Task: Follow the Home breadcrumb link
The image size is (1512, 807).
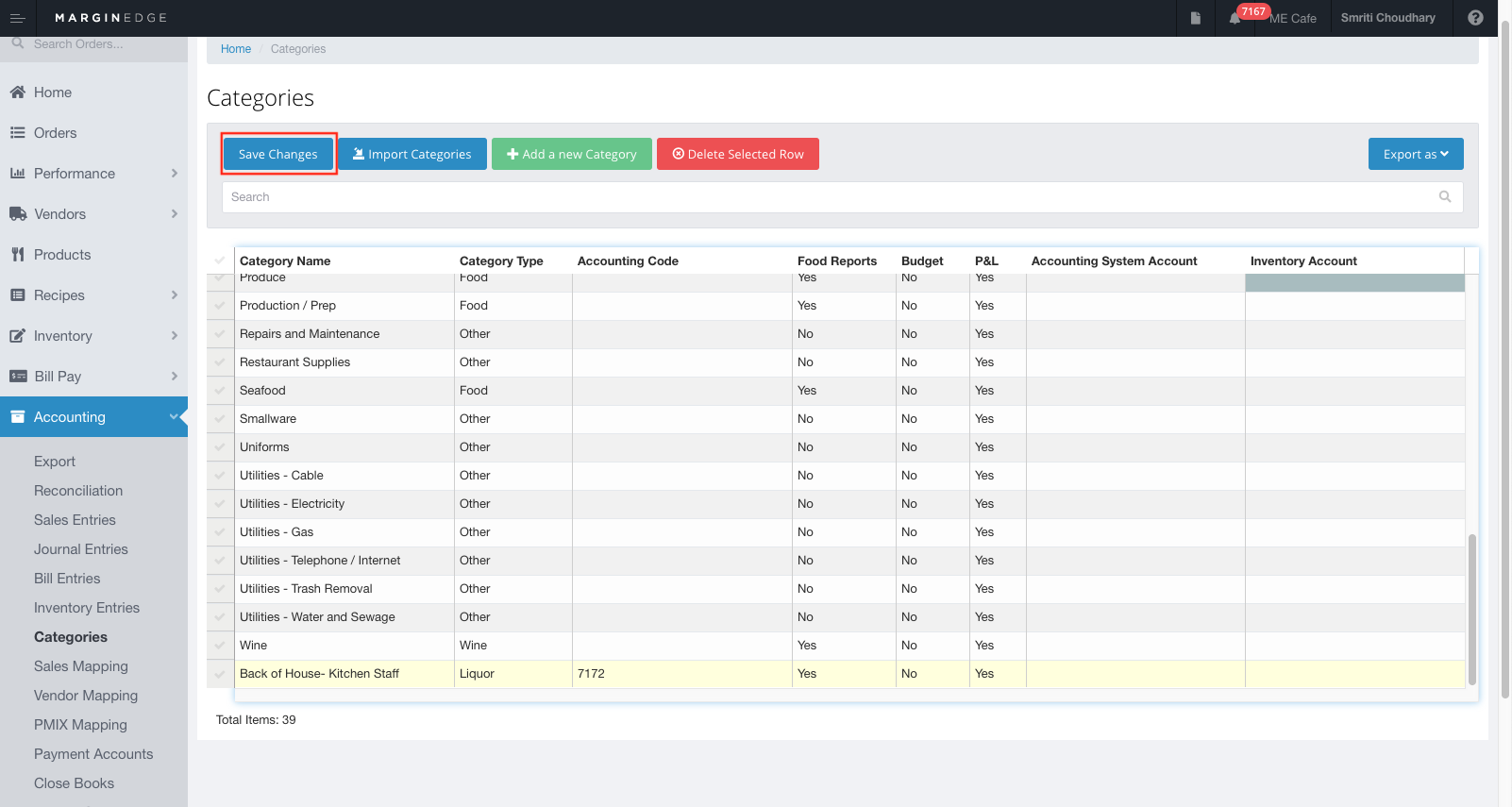Action: 236,49
